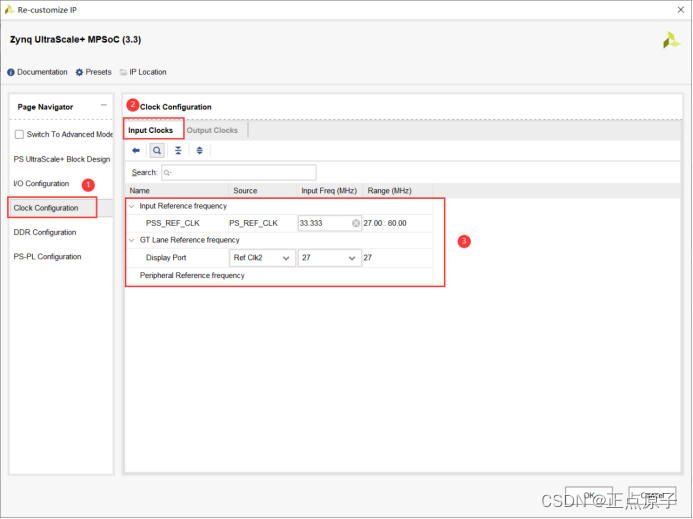Open PS UltraScale+ Block Design page

(x=62, y=159)
